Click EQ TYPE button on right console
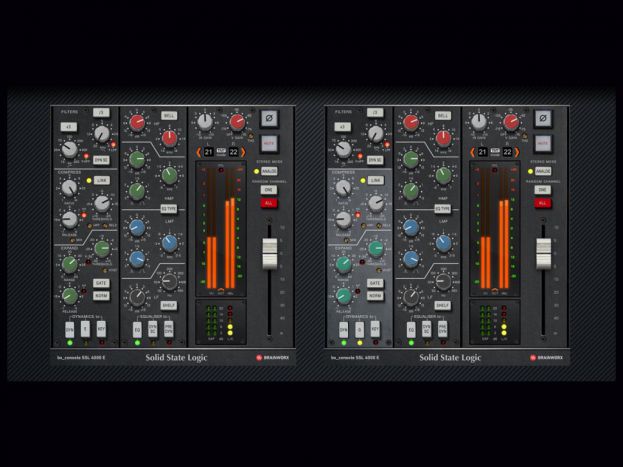 click(x=443, y=209)
